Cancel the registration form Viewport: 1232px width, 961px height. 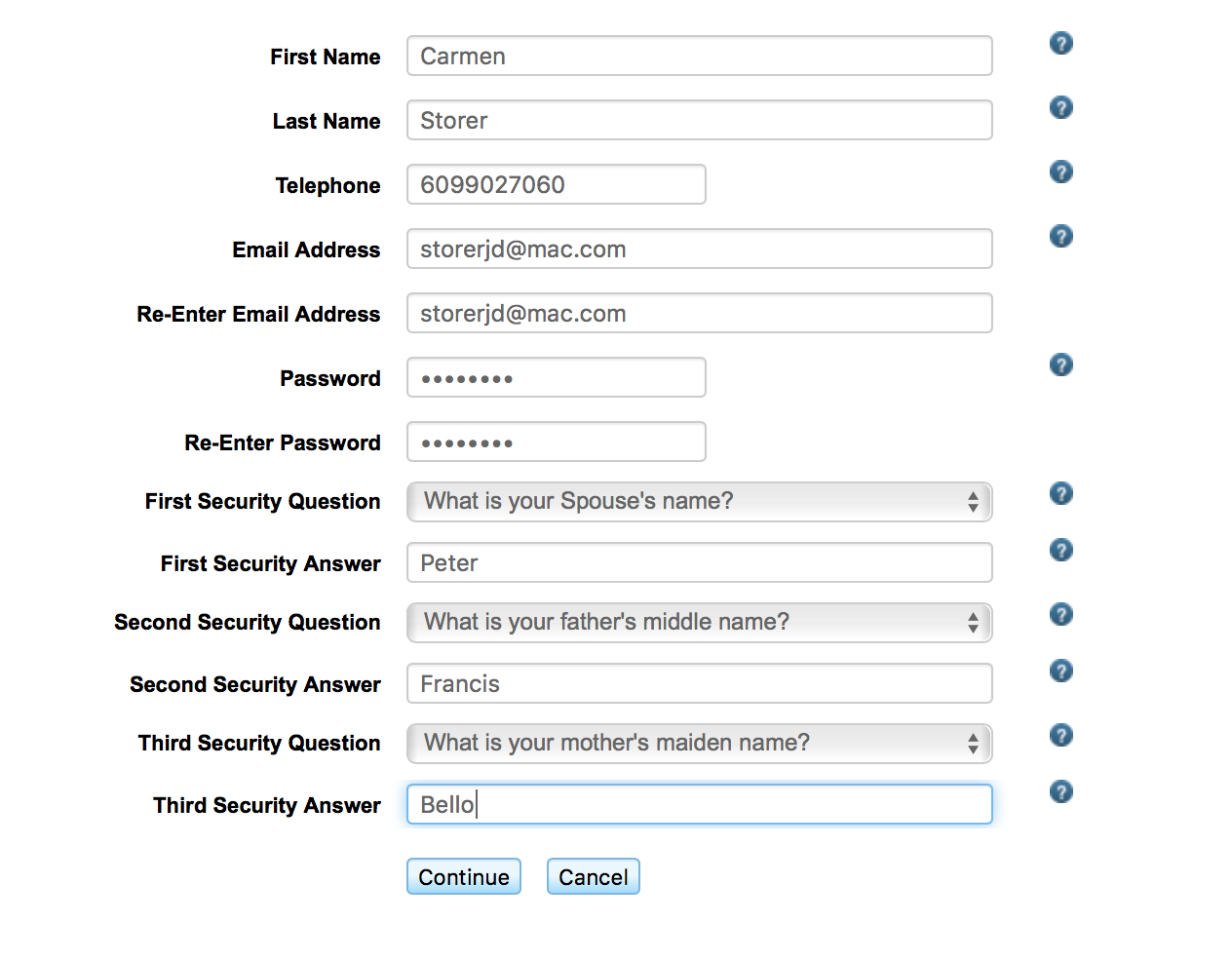(593, 876)
